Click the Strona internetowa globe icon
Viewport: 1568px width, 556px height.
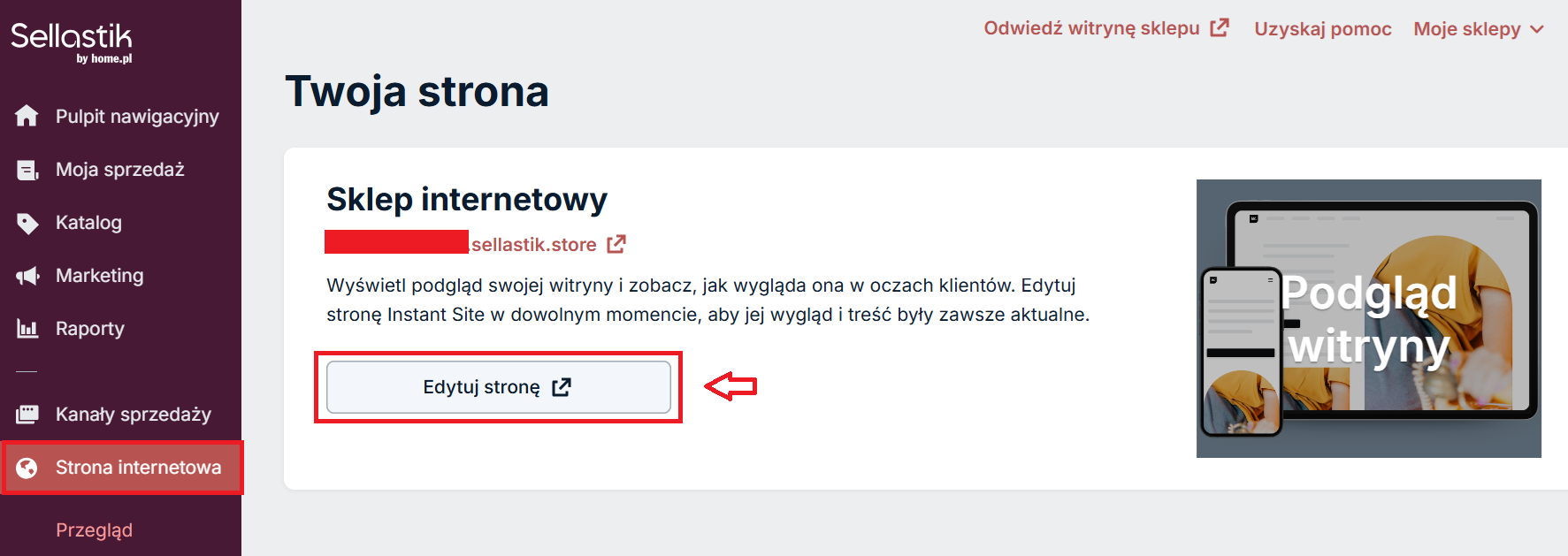pyautogui.click(x=27, y=468)
